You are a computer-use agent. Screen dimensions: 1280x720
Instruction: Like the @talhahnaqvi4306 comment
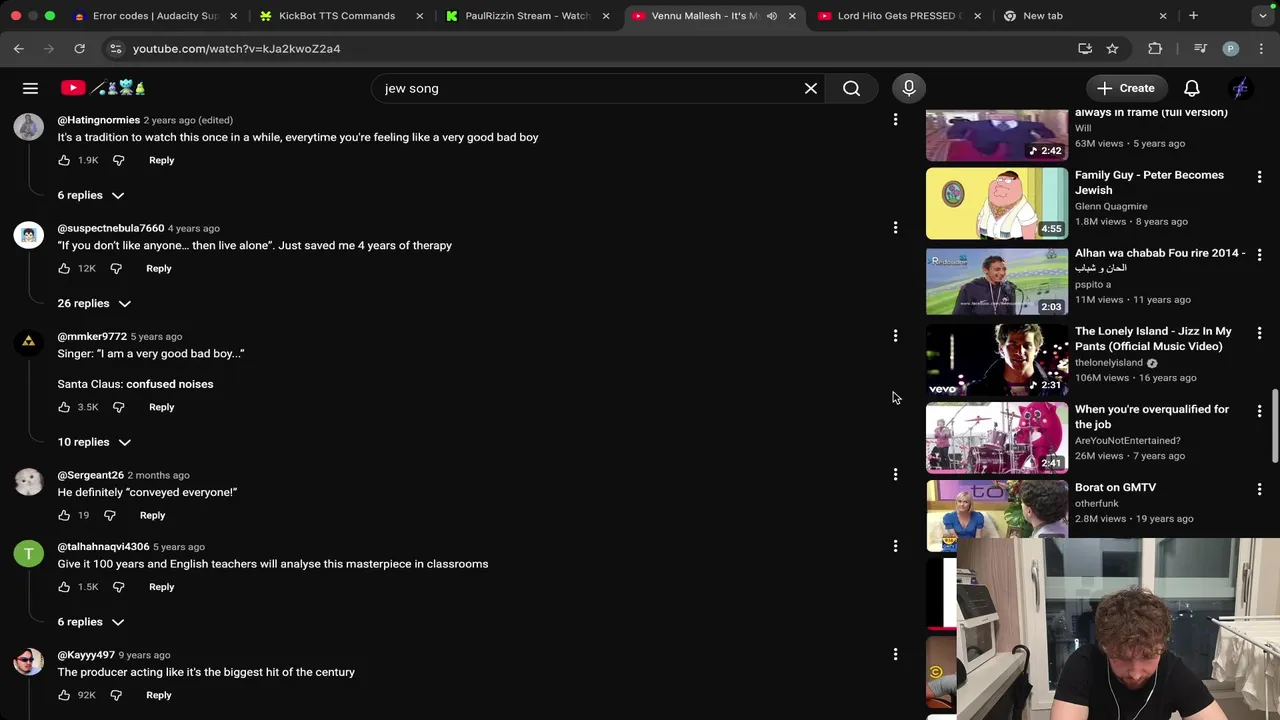click(64, 587)
